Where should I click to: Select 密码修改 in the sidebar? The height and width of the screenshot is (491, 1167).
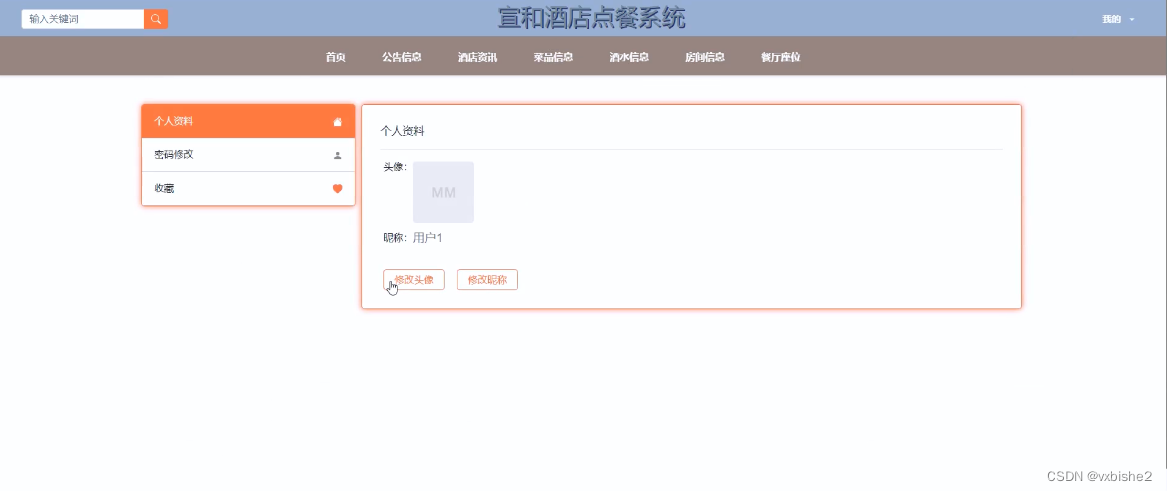pos(248,155)
